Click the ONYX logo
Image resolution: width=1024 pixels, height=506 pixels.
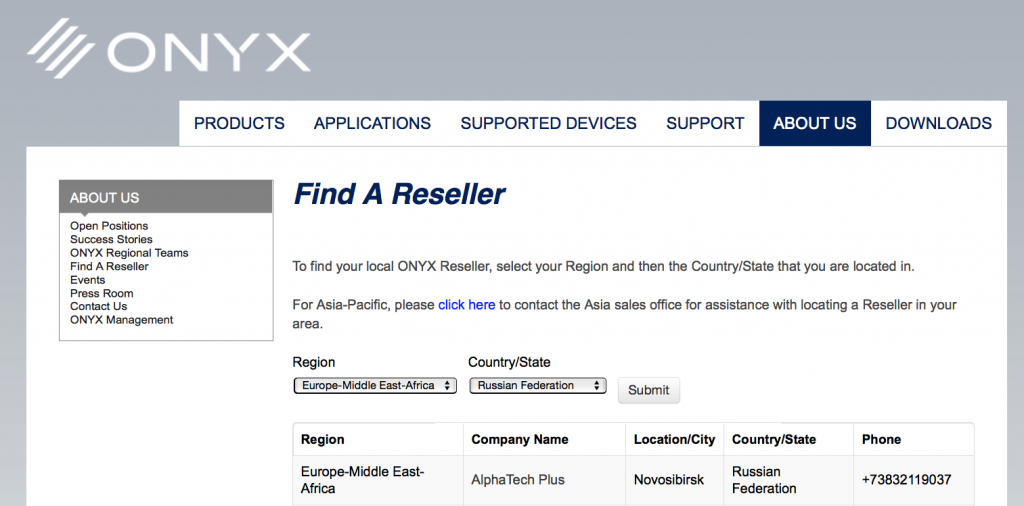[168, 48]
